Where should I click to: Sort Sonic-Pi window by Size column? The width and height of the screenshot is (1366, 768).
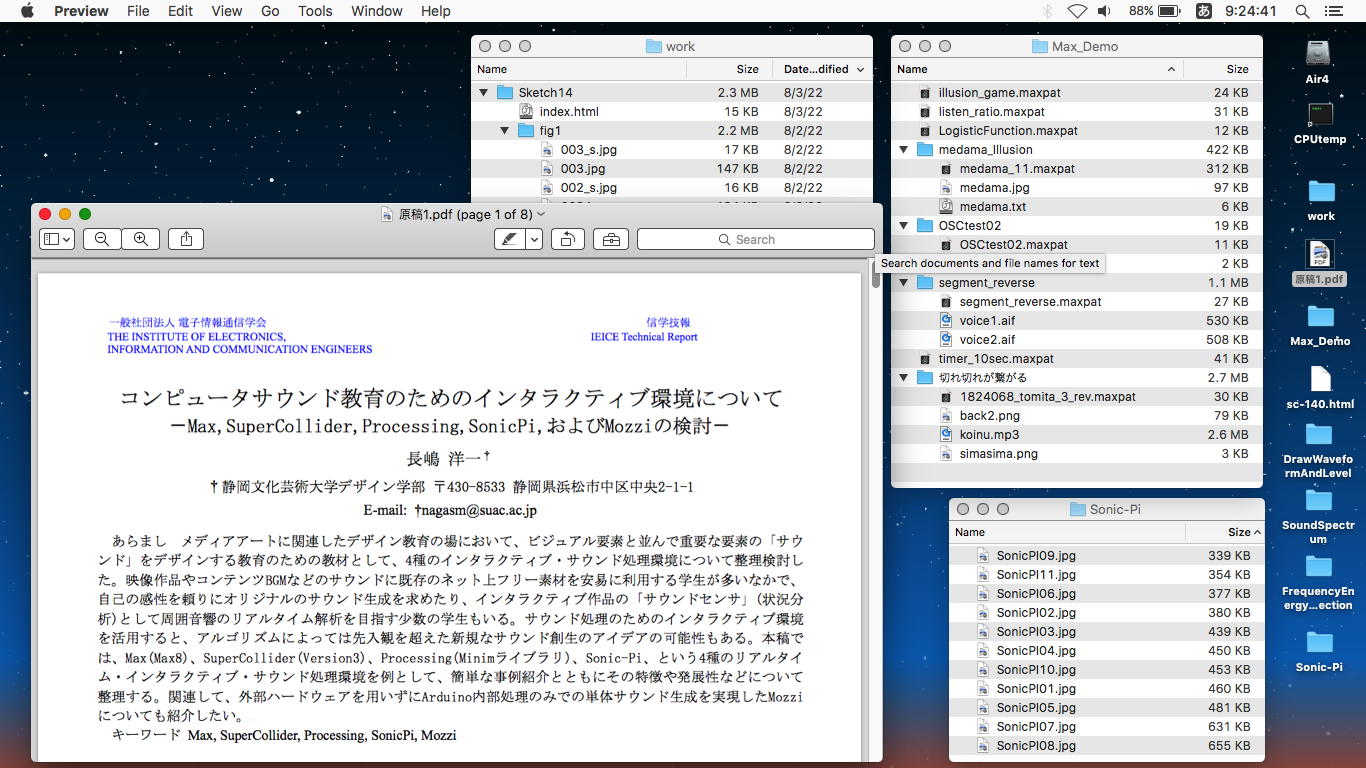[1238, 532]
